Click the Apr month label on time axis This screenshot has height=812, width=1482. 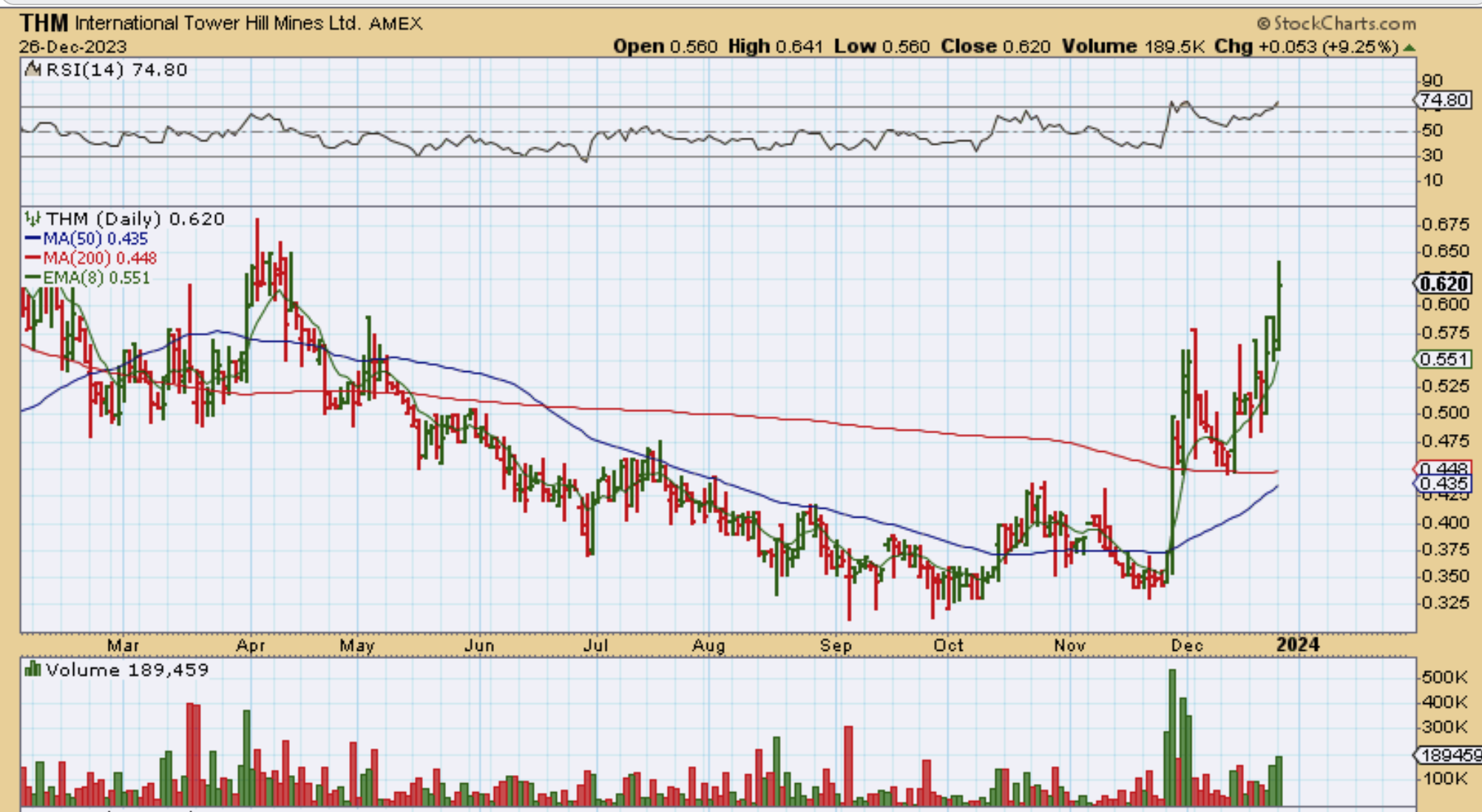[250, 646]
